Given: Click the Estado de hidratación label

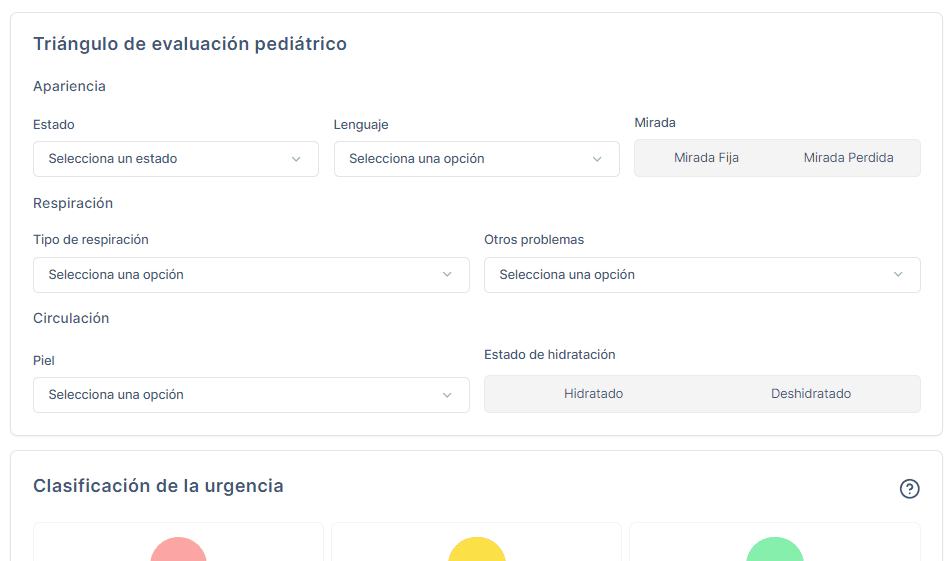Looking at the screenshot, I should (x=549, y=355).
